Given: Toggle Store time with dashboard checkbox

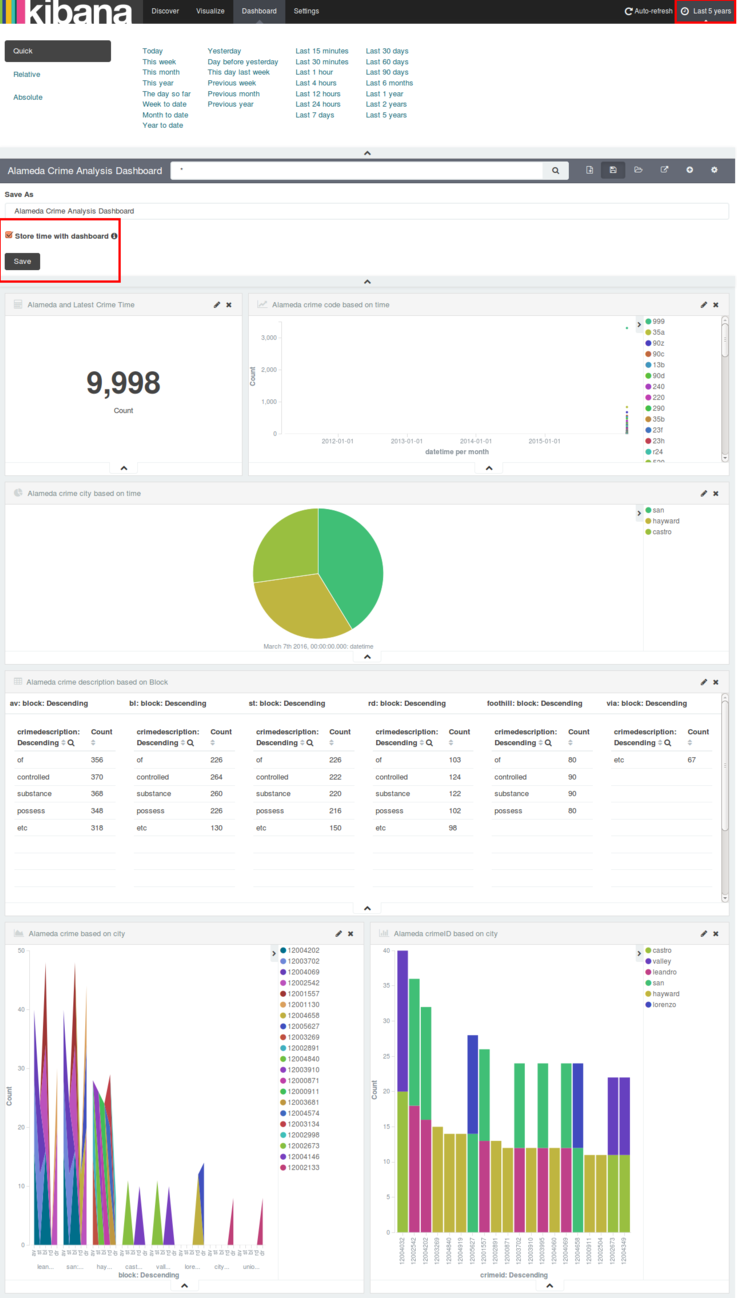Looking at the screenshot, I should pyautogui.click(x=9, y=236).
